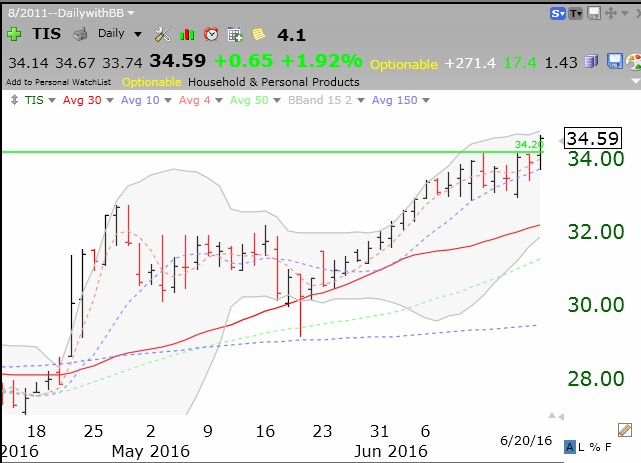Expand the Avg 50 indicator dropdown
This screenshot has height=463, width=641.
pos(277,100)
